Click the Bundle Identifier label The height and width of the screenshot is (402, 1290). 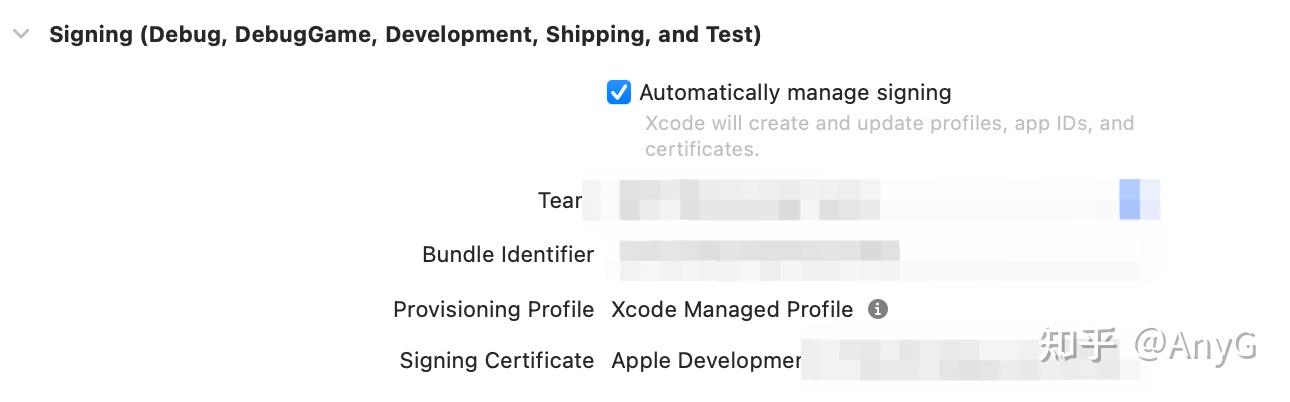click(508, 255)
